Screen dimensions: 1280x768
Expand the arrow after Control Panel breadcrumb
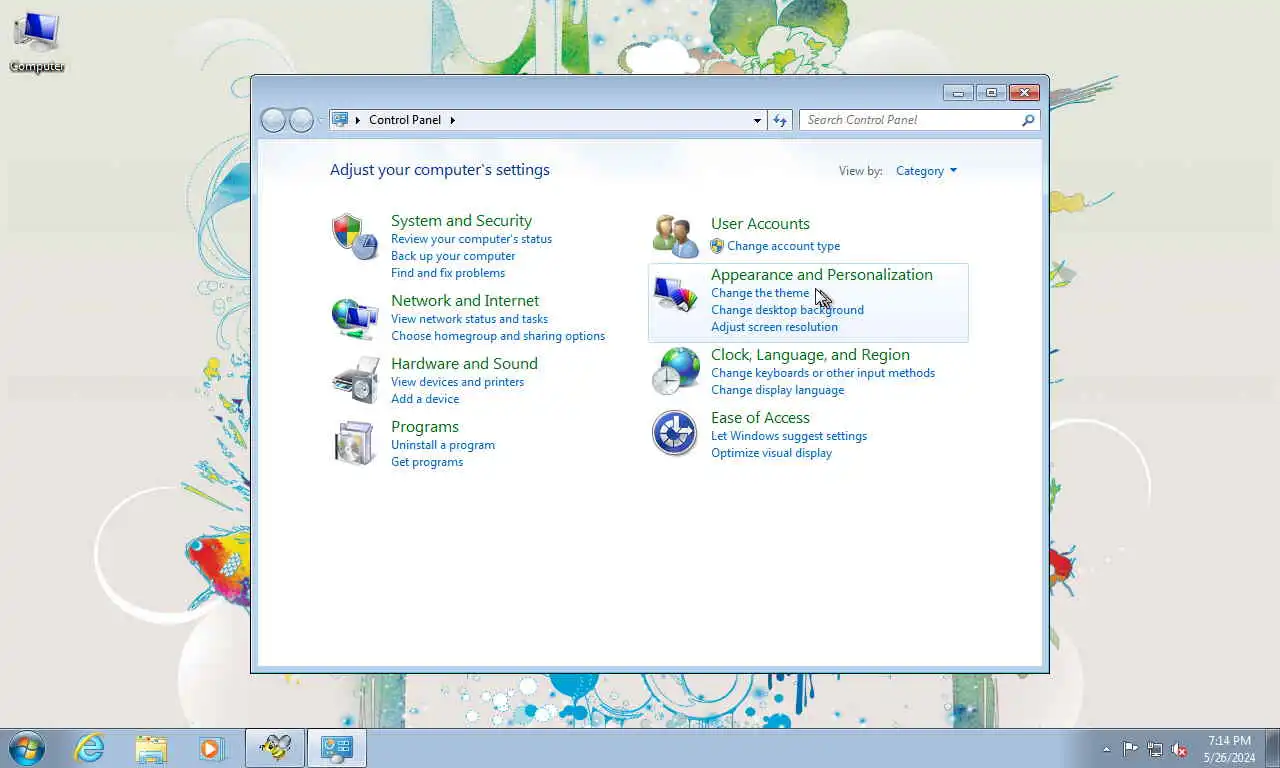coord(452,120)
